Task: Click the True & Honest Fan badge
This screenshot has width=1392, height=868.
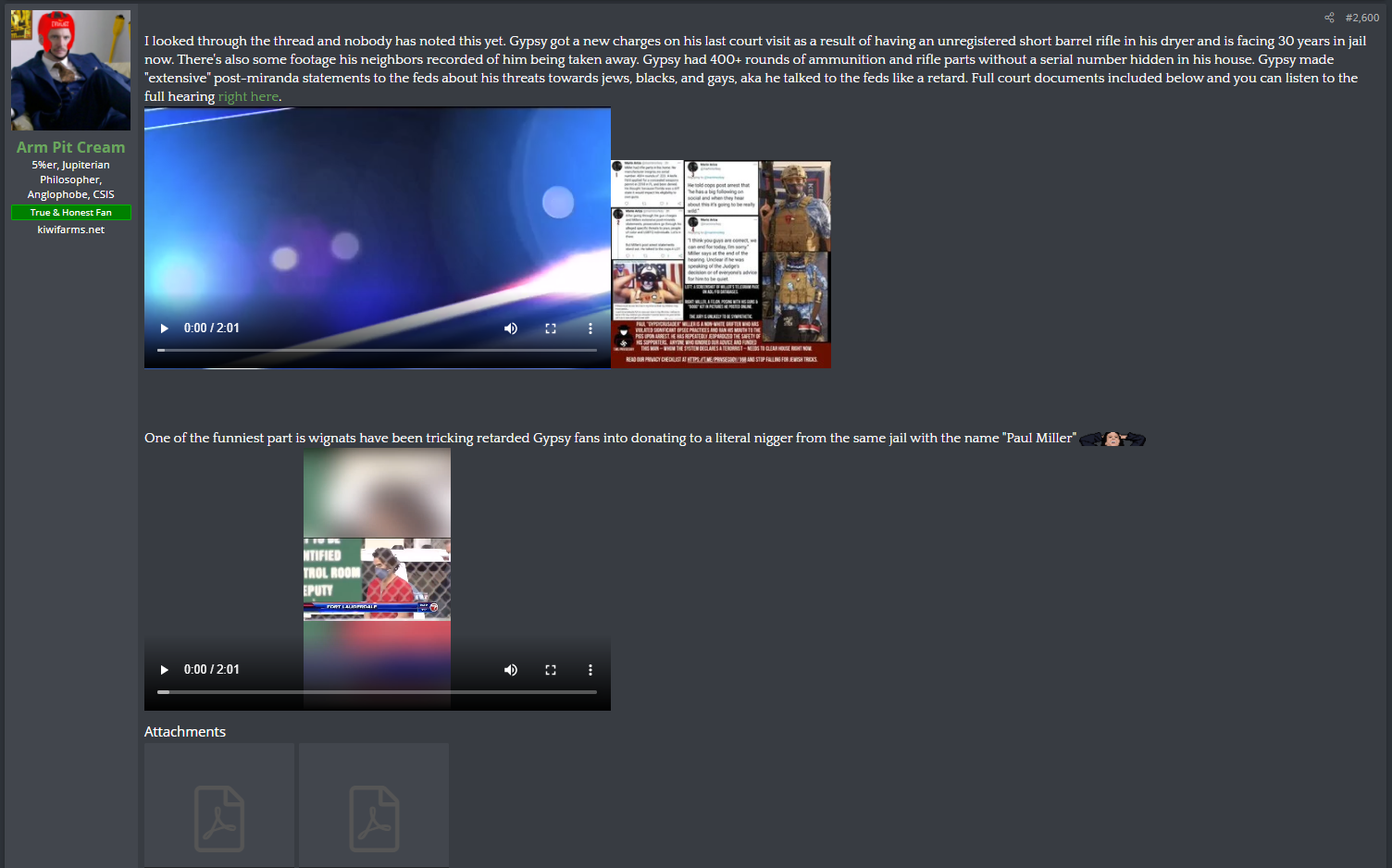Action: 70,213
